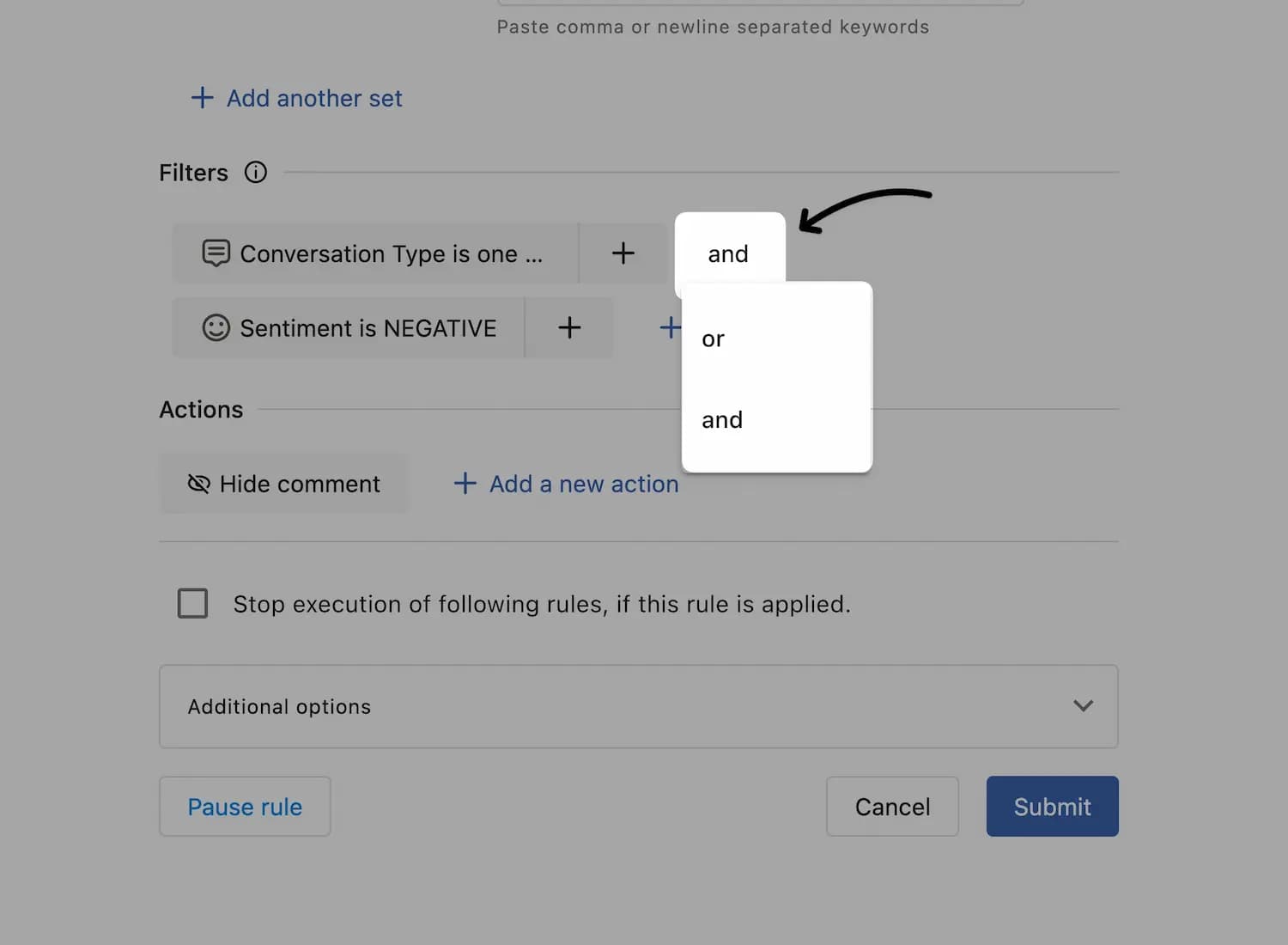Click the Filters info icon
The image size is (1288, 945).
(255, 173)
